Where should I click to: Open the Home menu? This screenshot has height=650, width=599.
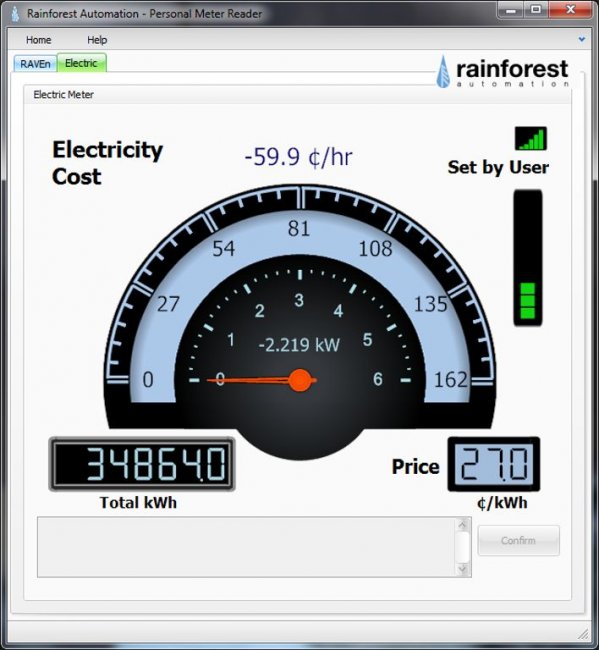point(39,40)
